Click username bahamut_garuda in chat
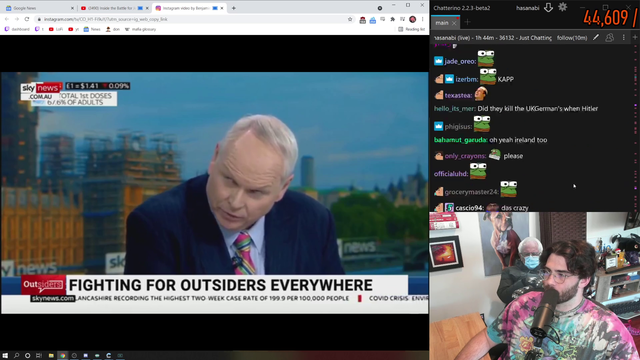The image size is (640, 360). point(460,140)
